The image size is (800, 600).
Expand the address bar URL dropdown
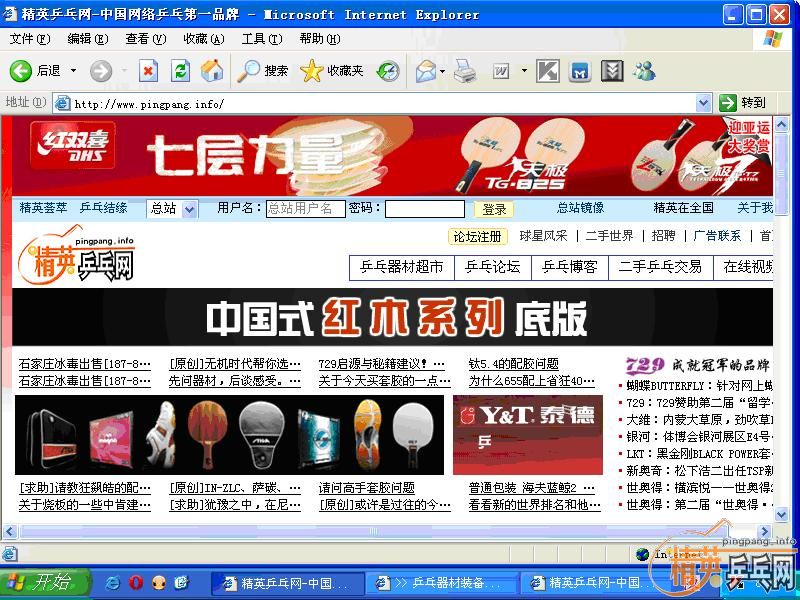click(x=704, y=104)
